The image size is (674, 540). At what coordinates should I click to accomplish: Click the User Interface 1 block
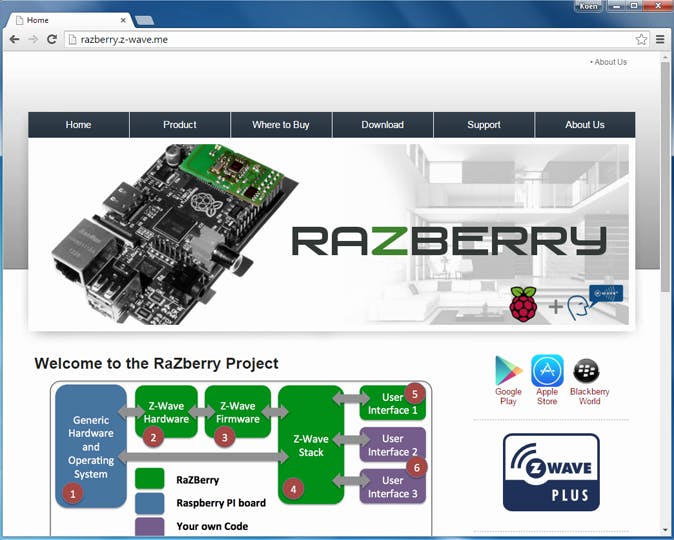[x=392, y=403]
